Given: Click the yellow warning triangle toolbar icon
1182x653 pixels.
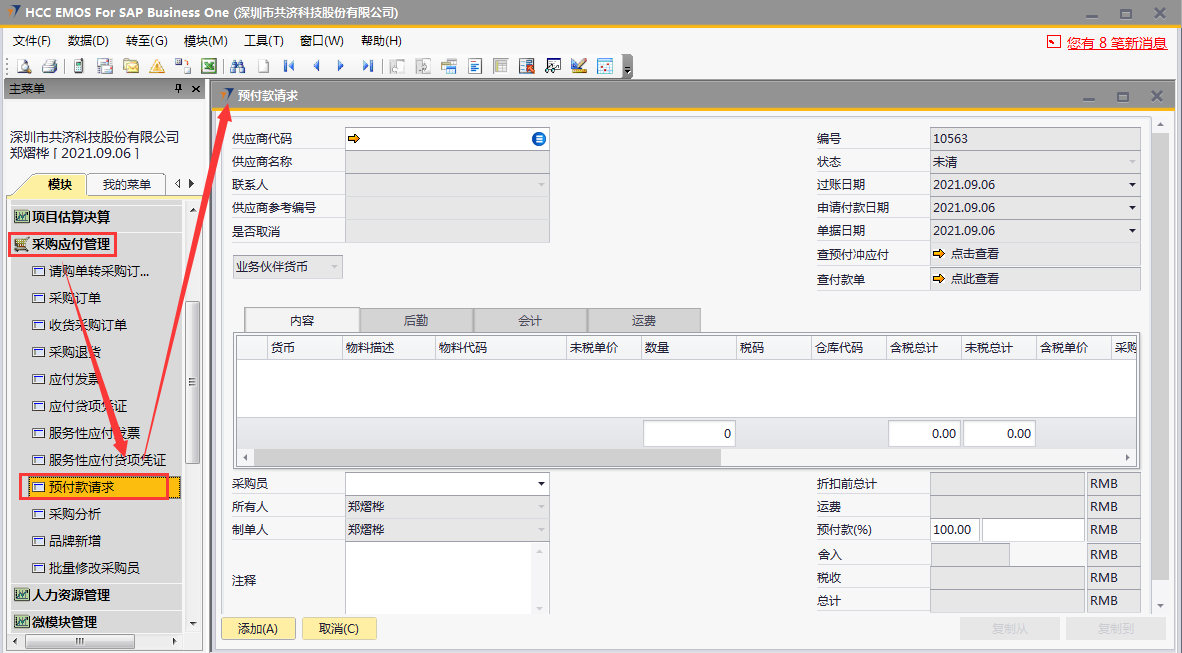Looking at the screenshot, I should pyautogui.click(x=157, y=66).
